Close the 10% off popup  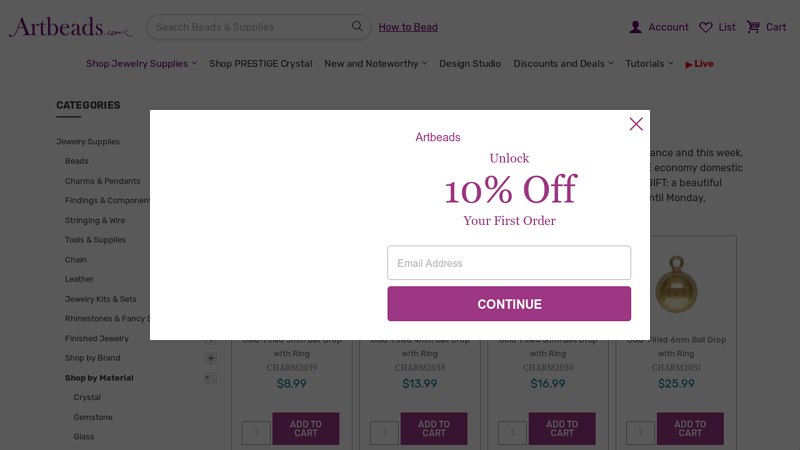(636, 124)
